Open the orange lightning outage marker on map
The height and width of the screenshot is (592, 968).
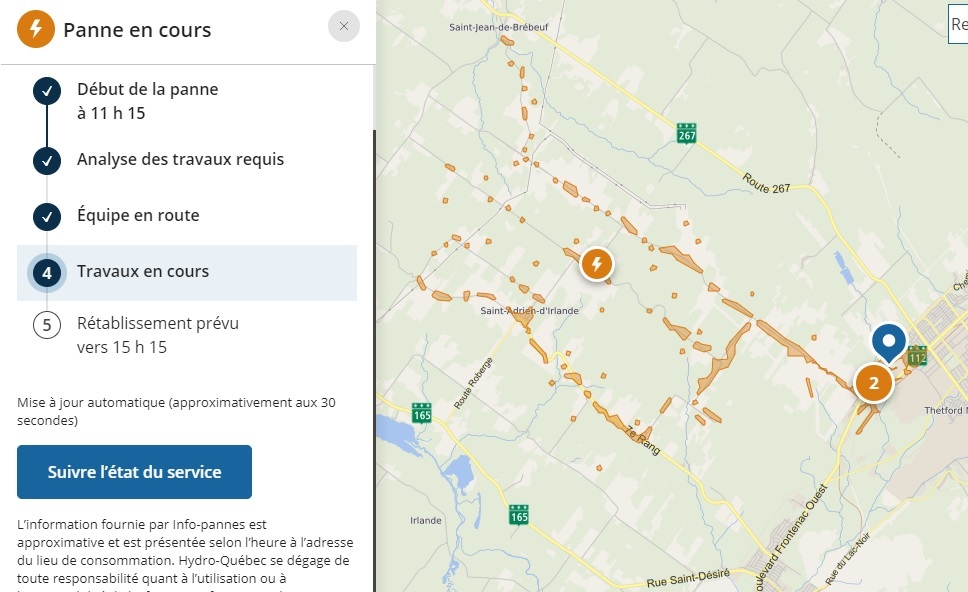pyautogui.click(x=596, y=264)
